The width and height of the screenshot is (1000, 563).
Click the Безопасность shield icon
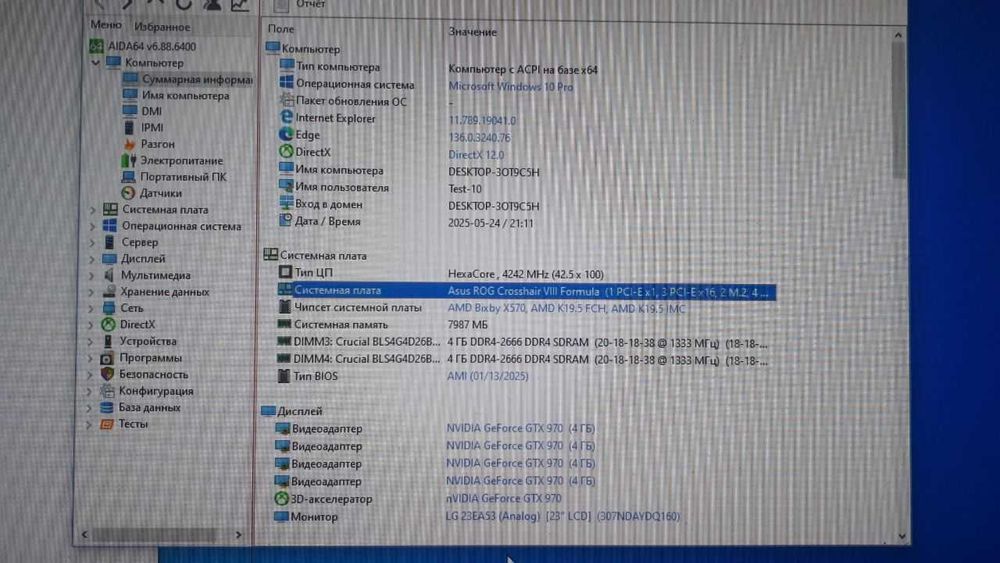(107, 374)
